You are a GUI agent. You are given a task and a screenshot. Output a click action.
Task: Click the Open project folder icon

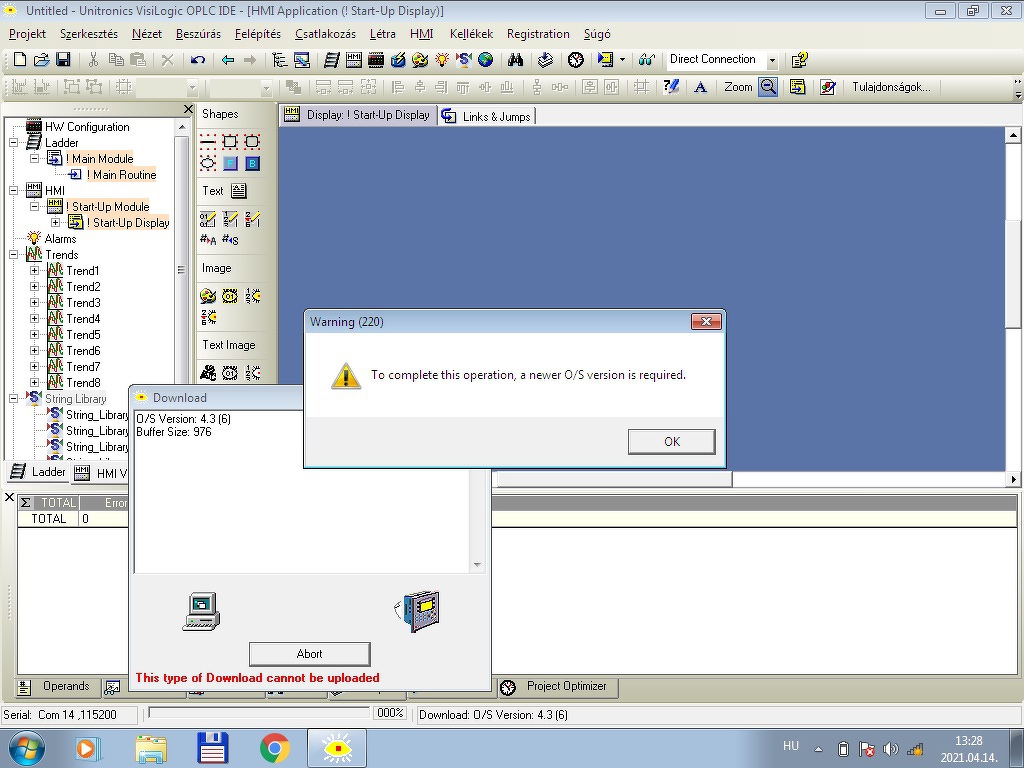(41, 60)
